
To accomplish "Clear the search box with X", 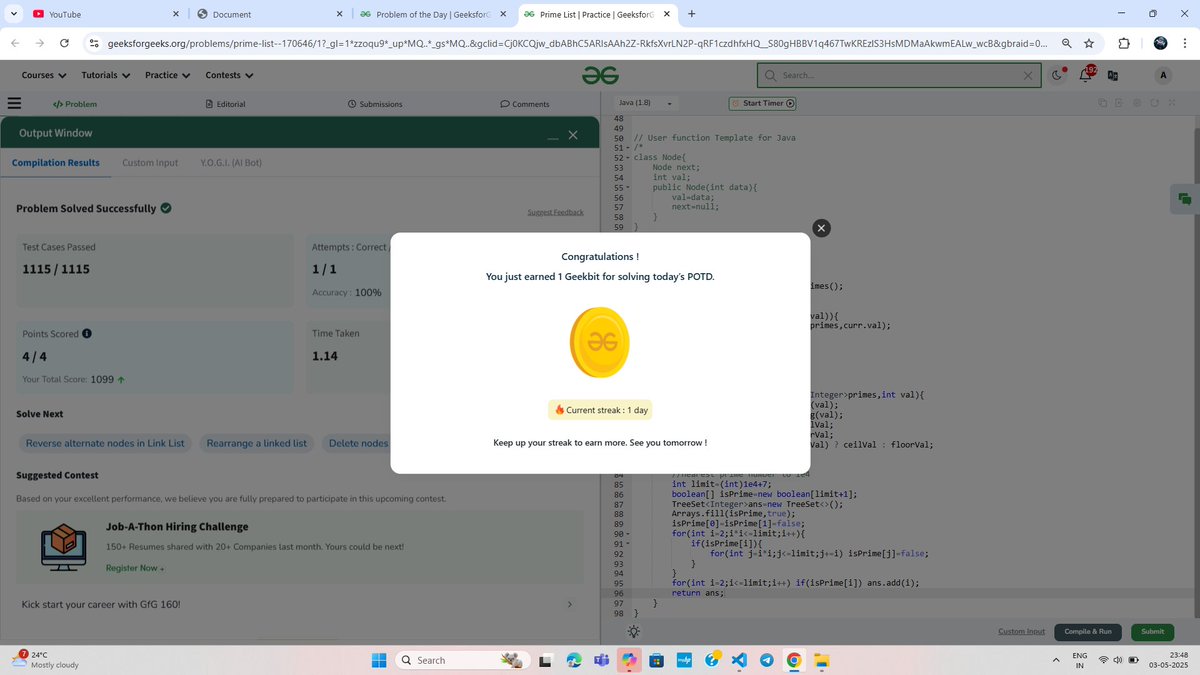I will [x=1027, y=75].
